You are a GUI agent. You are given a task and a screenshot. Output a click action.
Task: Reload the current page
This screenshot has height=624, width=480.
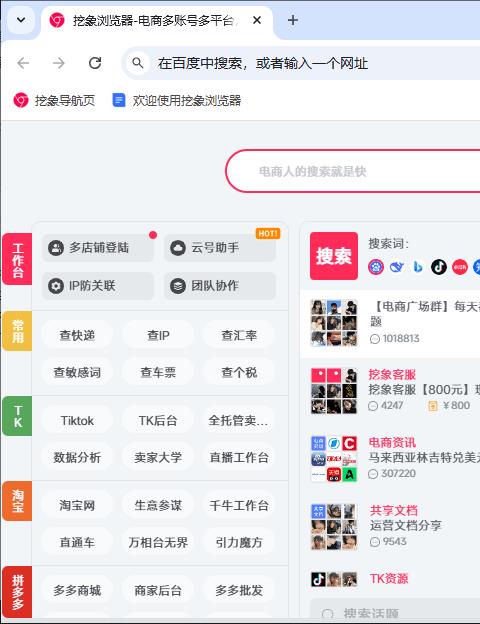pos(95,63)
